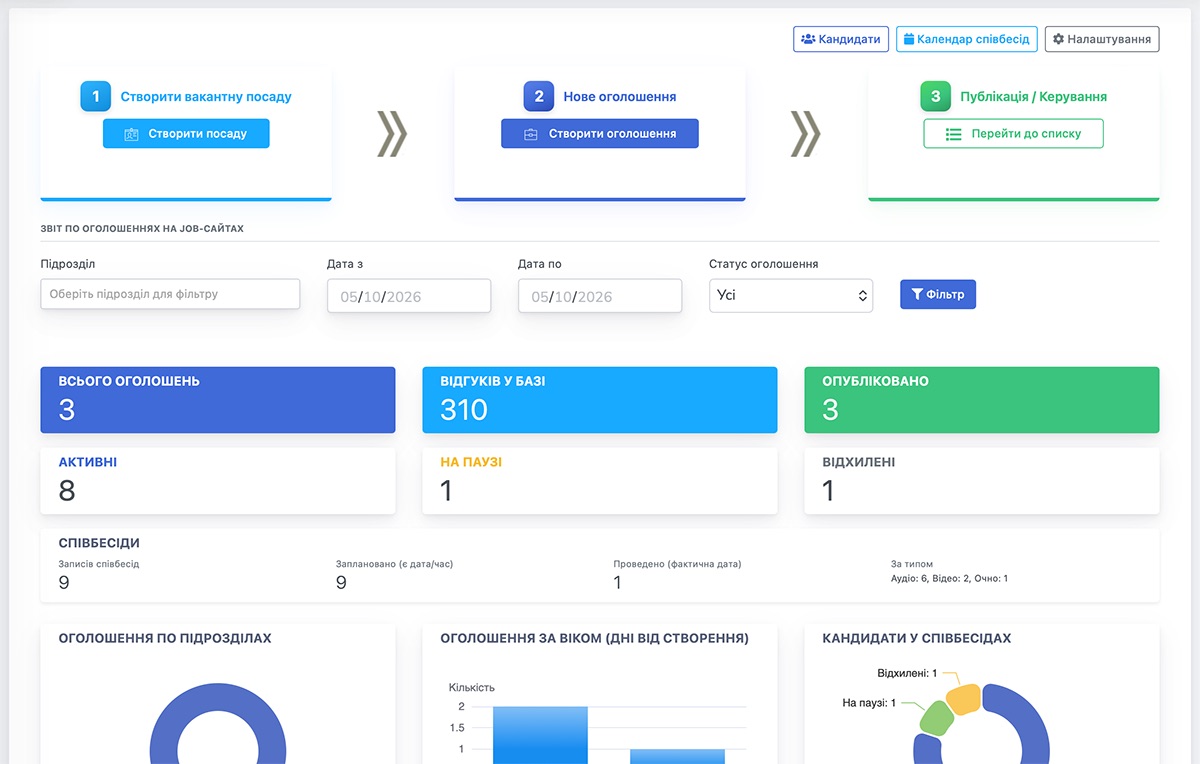Click the briefcase icon in Створити оголошення
The image size is (1200, 764).
531,134
